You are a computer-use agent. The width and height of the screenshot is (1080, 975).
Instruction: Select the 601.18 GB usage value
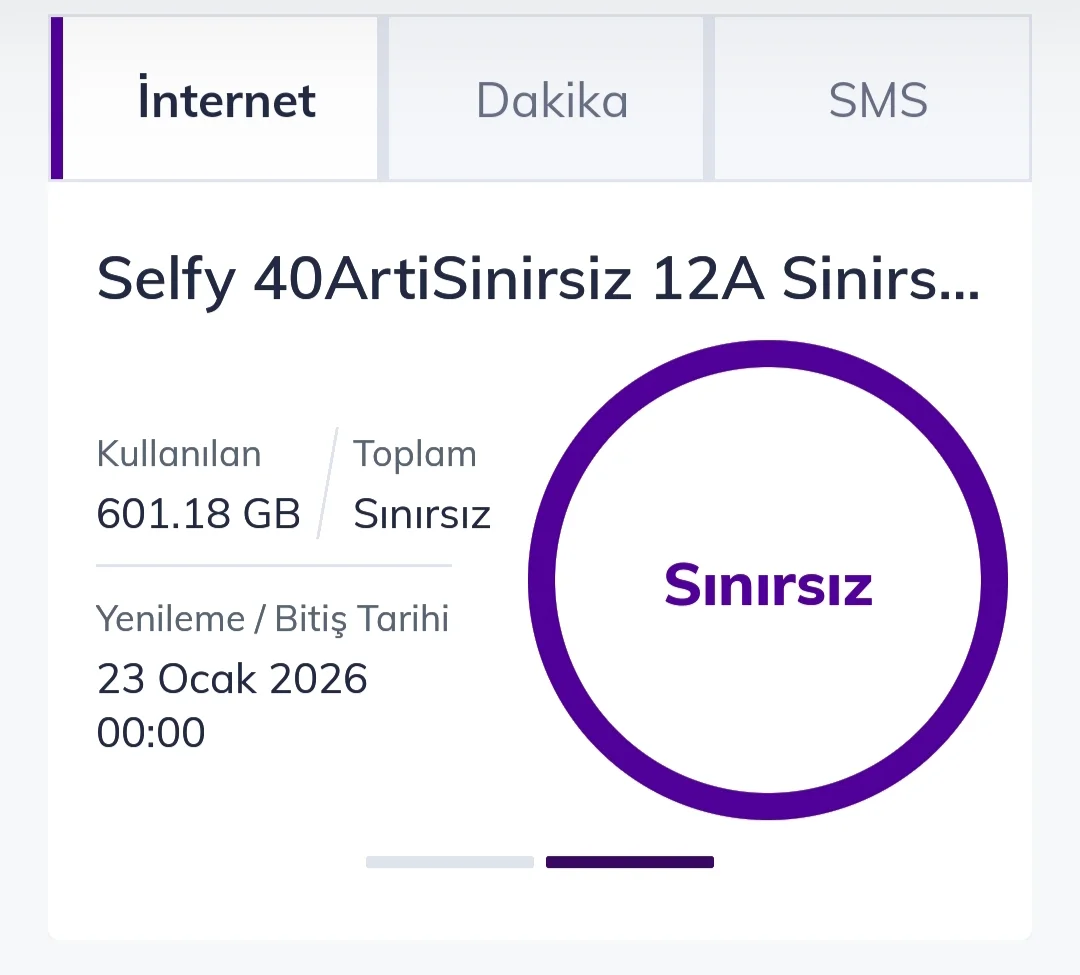[x=199, y=514]
